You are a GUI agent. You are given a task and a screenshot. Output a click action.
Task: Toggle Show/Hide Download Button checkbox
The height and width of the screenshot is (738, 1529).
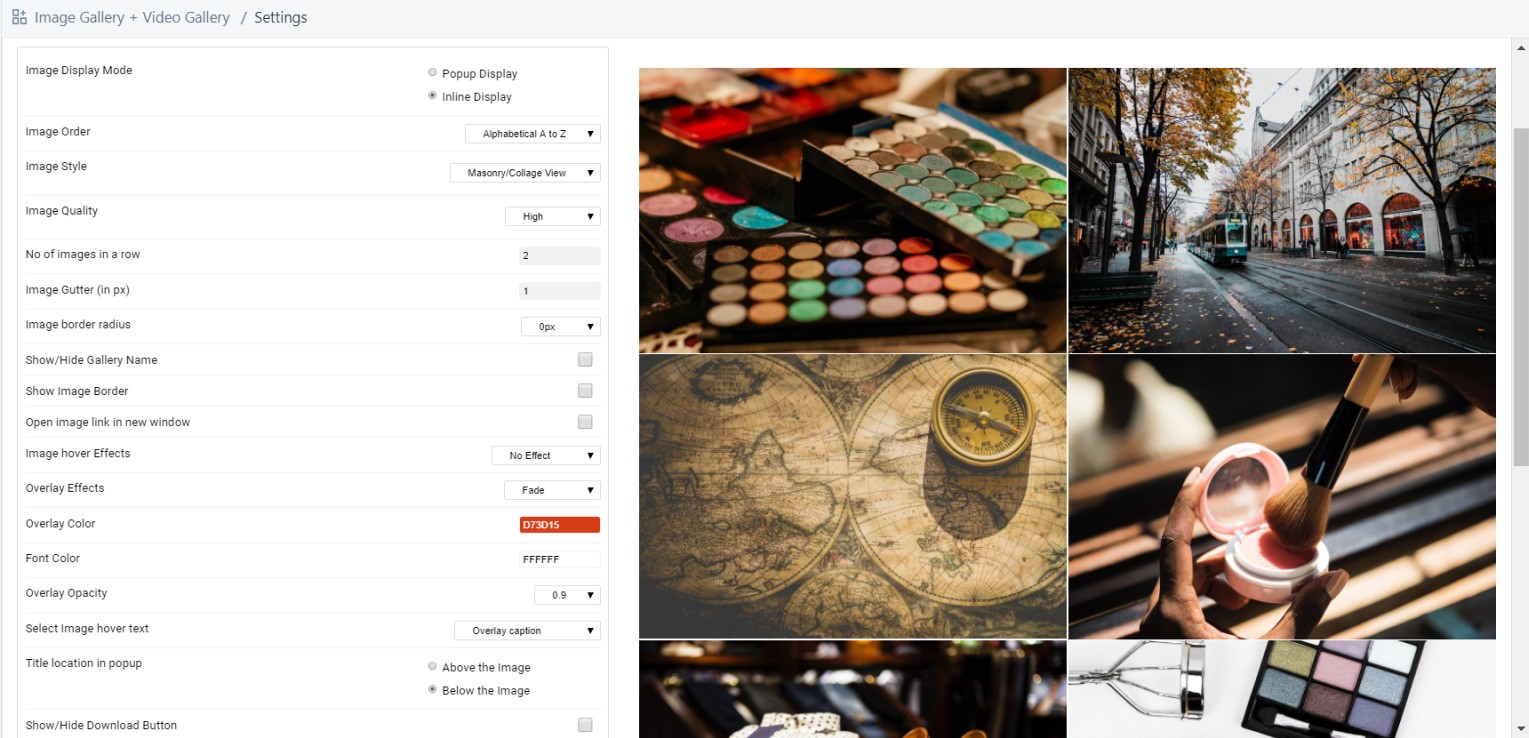[585, 725]
